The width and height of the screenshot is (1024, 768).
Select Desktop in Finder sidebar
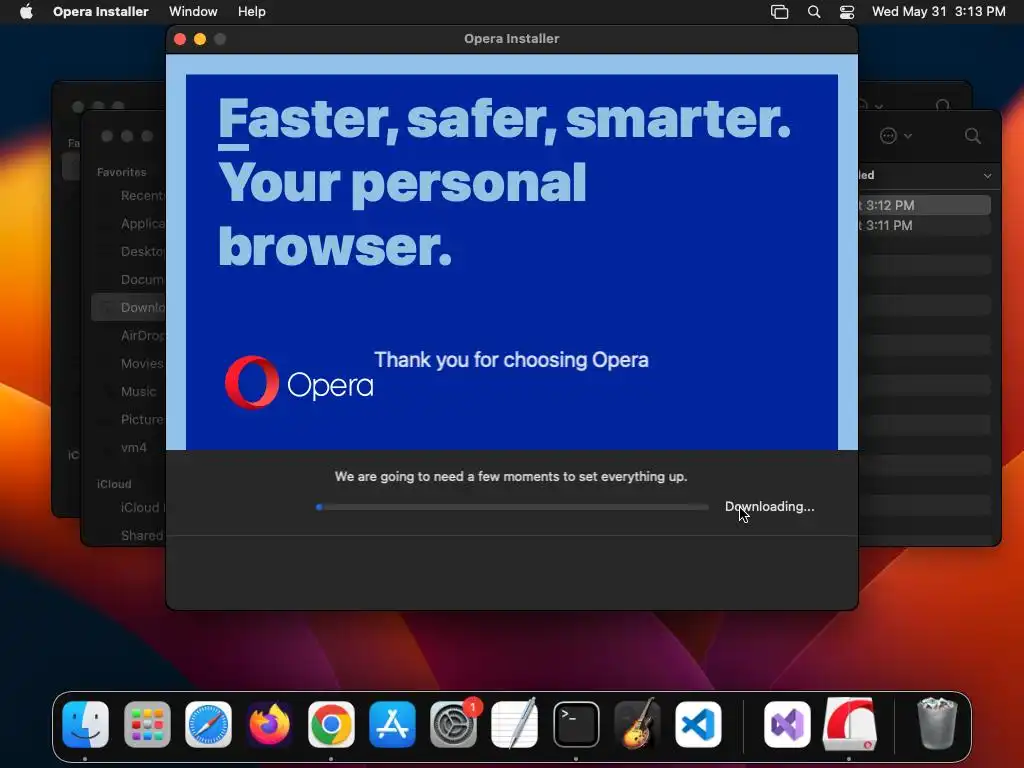click(x=142, y=251)
